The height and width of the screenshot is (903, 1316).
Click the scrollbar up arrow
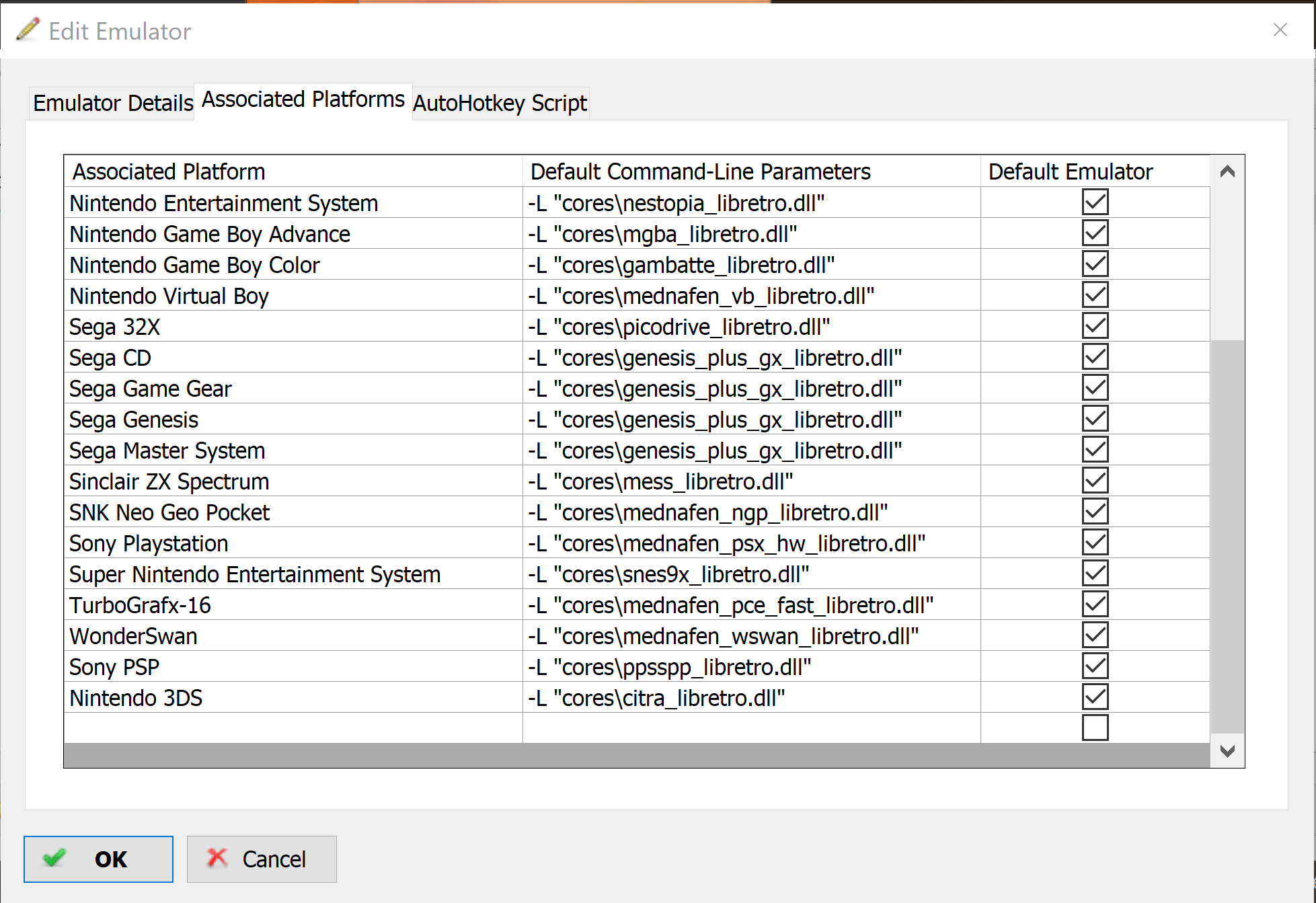pos(1227,171)
